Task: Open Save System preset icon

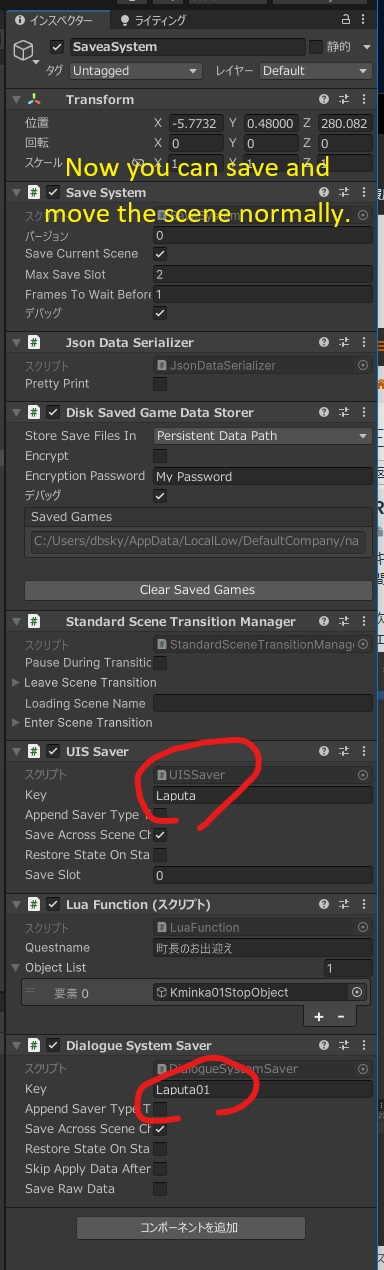Action: tap(343, 192)
